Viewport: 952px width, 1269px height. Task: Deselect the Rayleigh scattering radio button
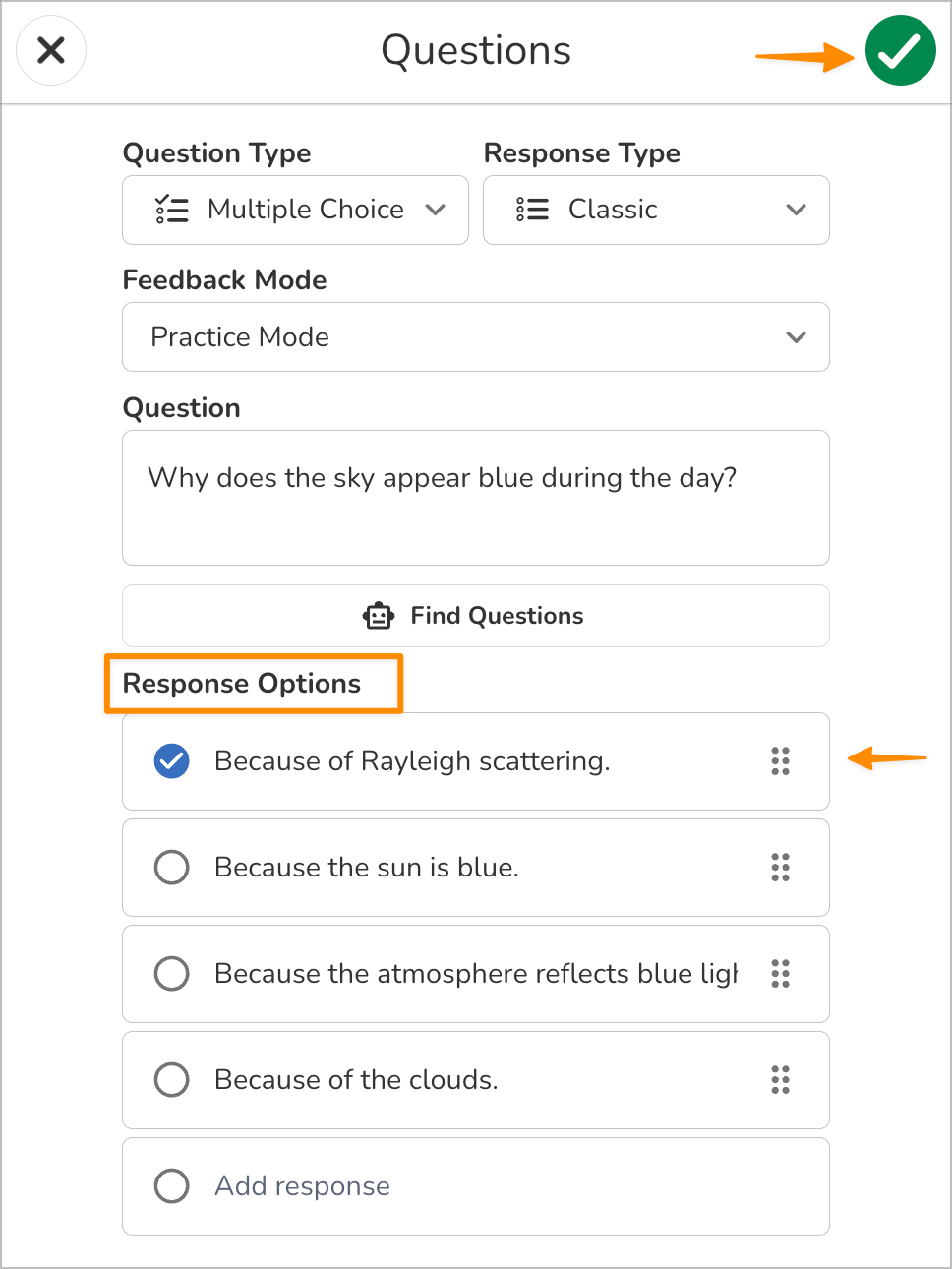(x=172, y=761)
